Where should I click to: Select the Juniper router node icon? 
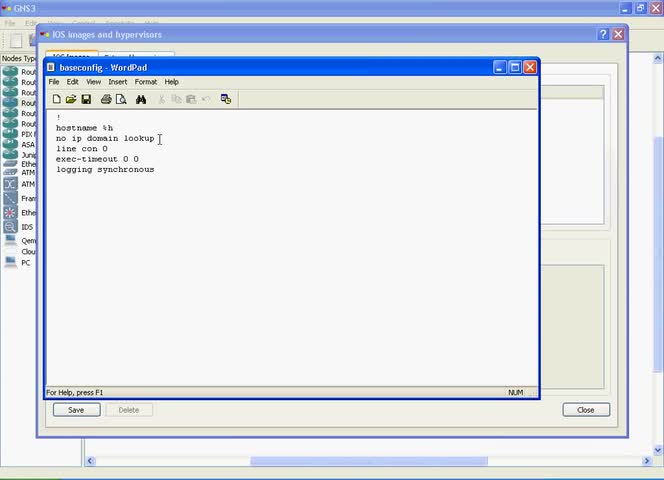tap(10, 154)
